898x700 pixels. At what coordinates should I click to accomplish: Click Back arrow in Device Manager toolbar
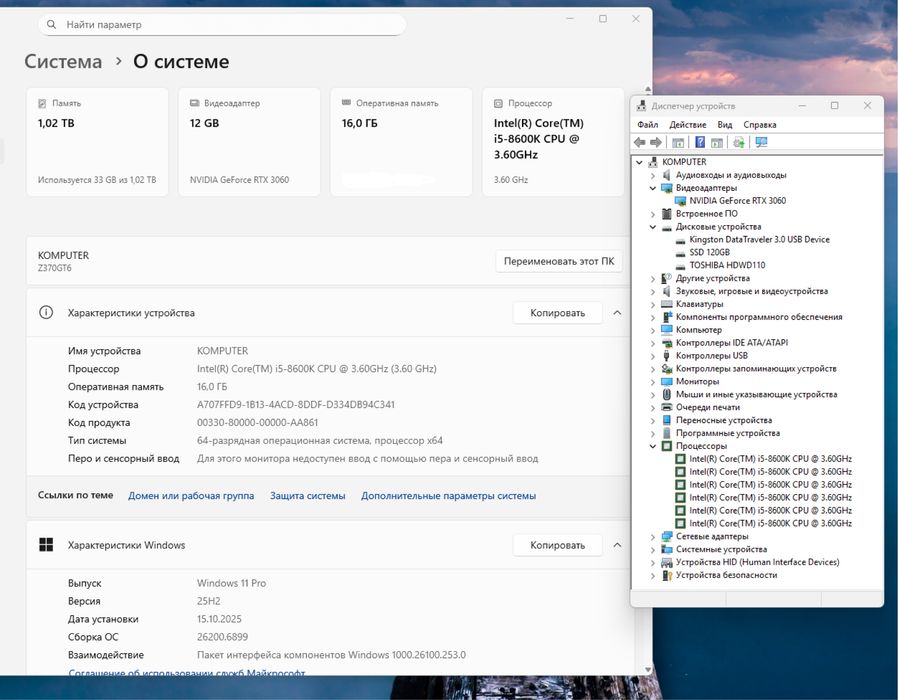pyautogui.click(x=640, y=142)
